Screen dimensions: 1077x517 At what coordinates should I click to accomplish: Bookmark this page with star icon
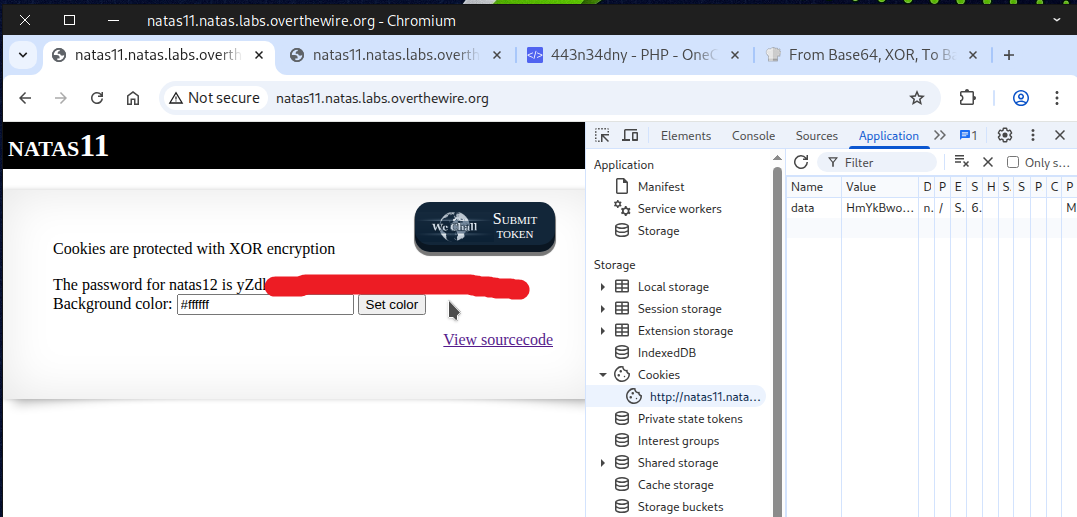pyautogui.click(x=916, y=98)
